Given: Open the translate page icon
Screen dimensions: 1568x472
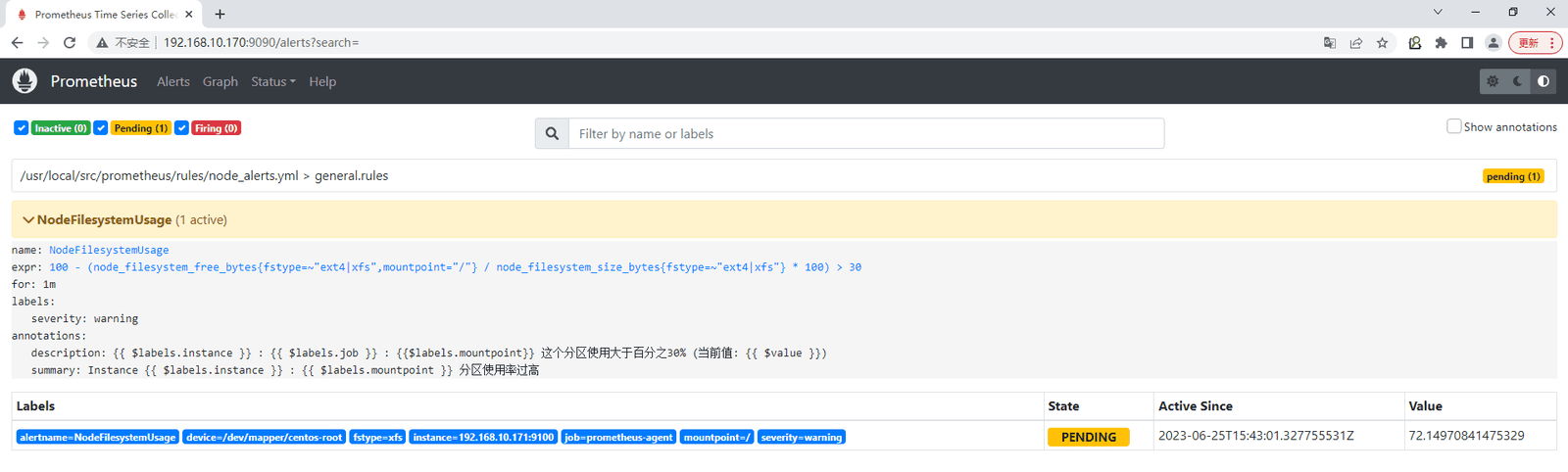Looking at the screenshot, I should click(x=1330, y=42).
